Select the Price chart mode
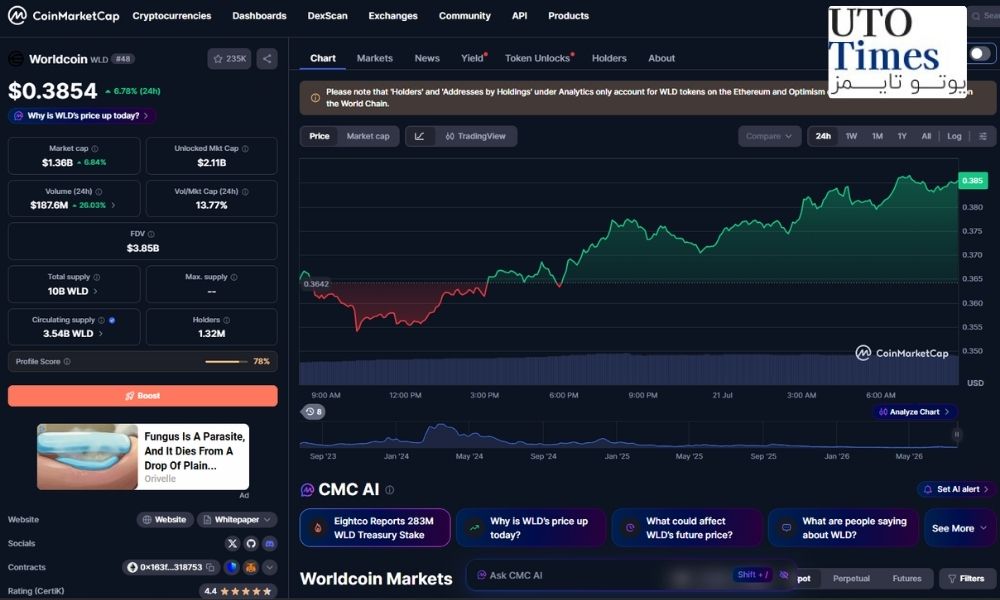 pos(320,136)
